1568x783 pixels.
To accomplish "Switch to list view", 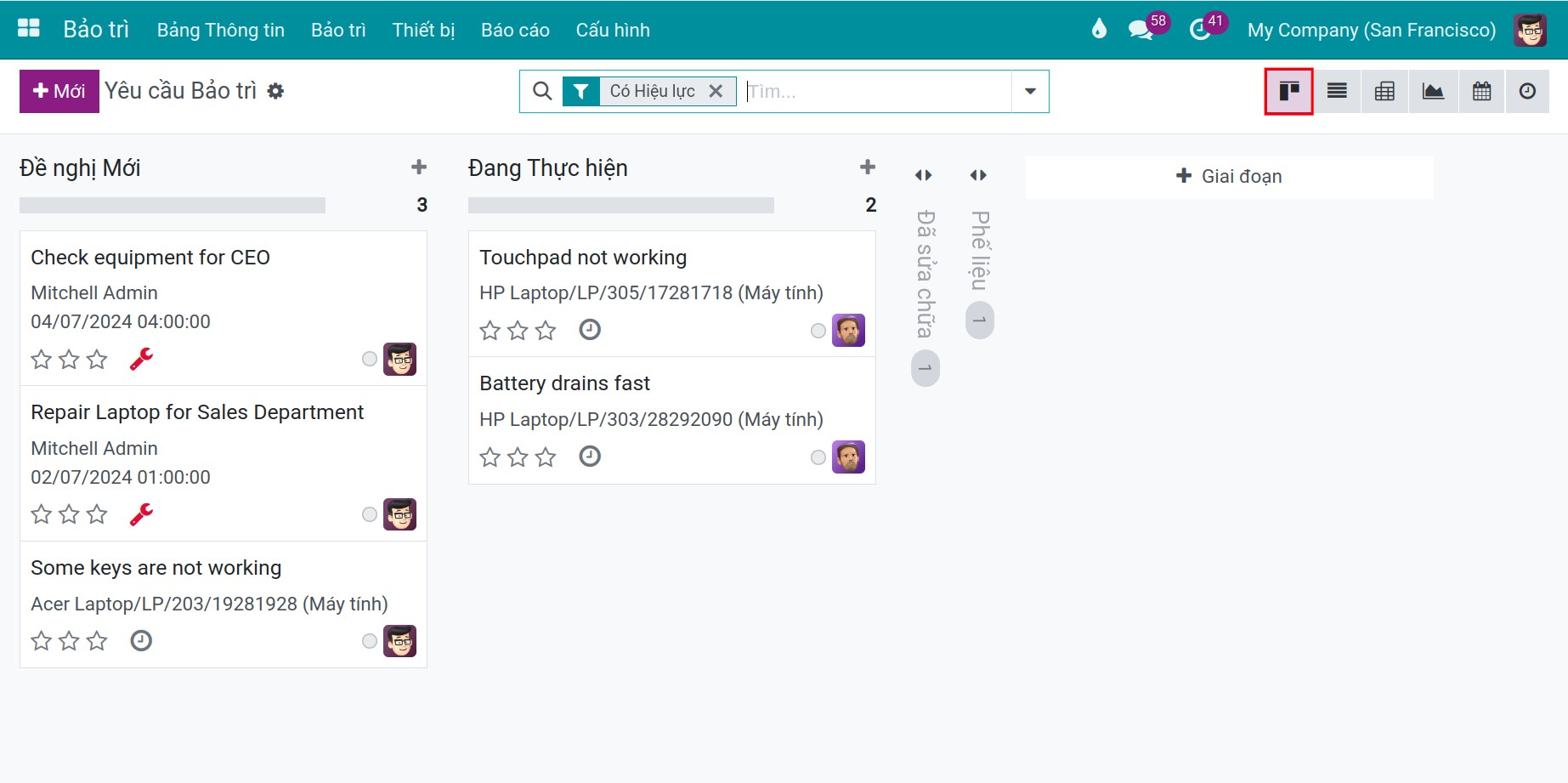I will click(x=1337, y=91).
